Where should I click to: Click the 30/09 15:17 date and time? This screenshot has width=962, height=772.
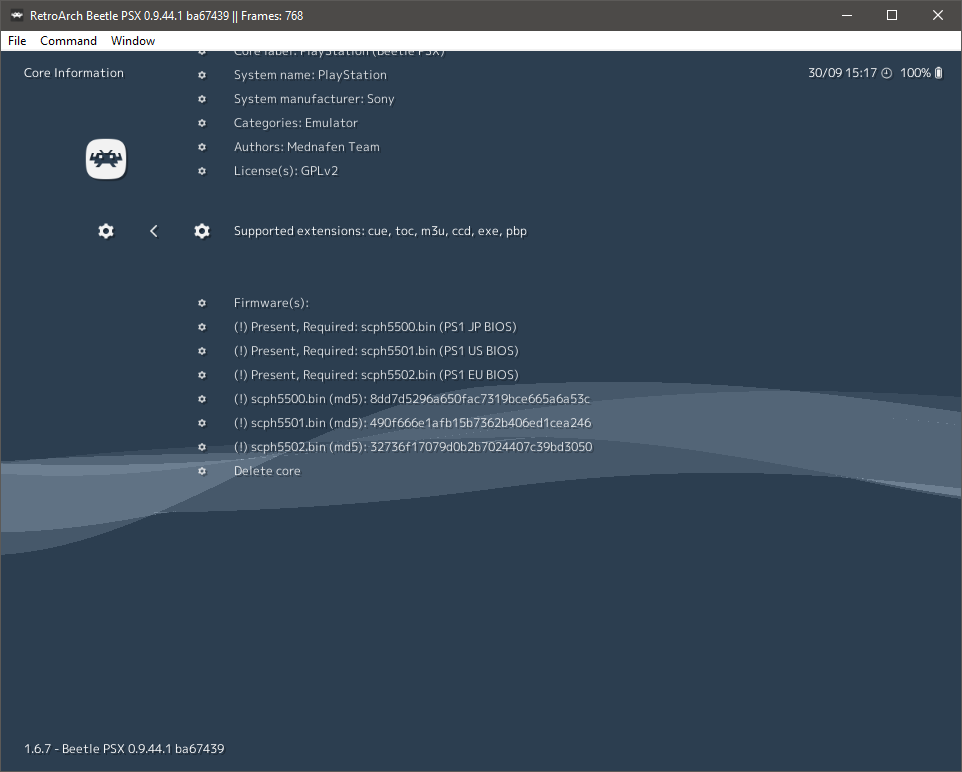coord(842,73)
